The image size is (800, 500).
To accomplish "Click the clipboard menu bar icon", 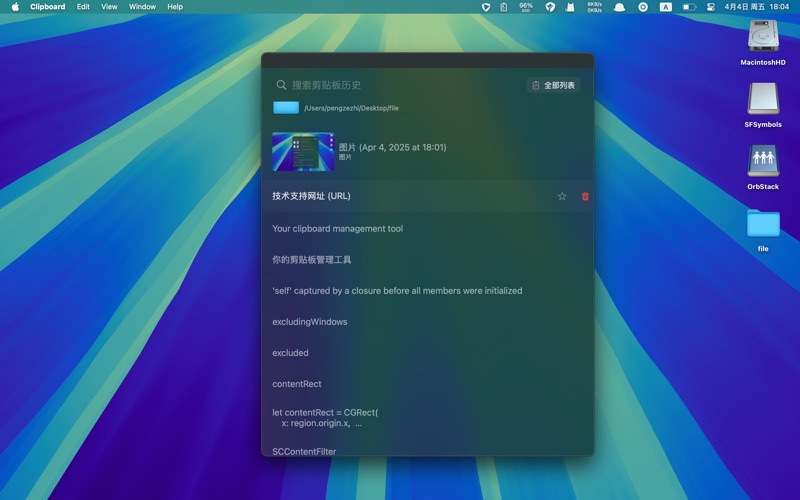I will [504, 7].
